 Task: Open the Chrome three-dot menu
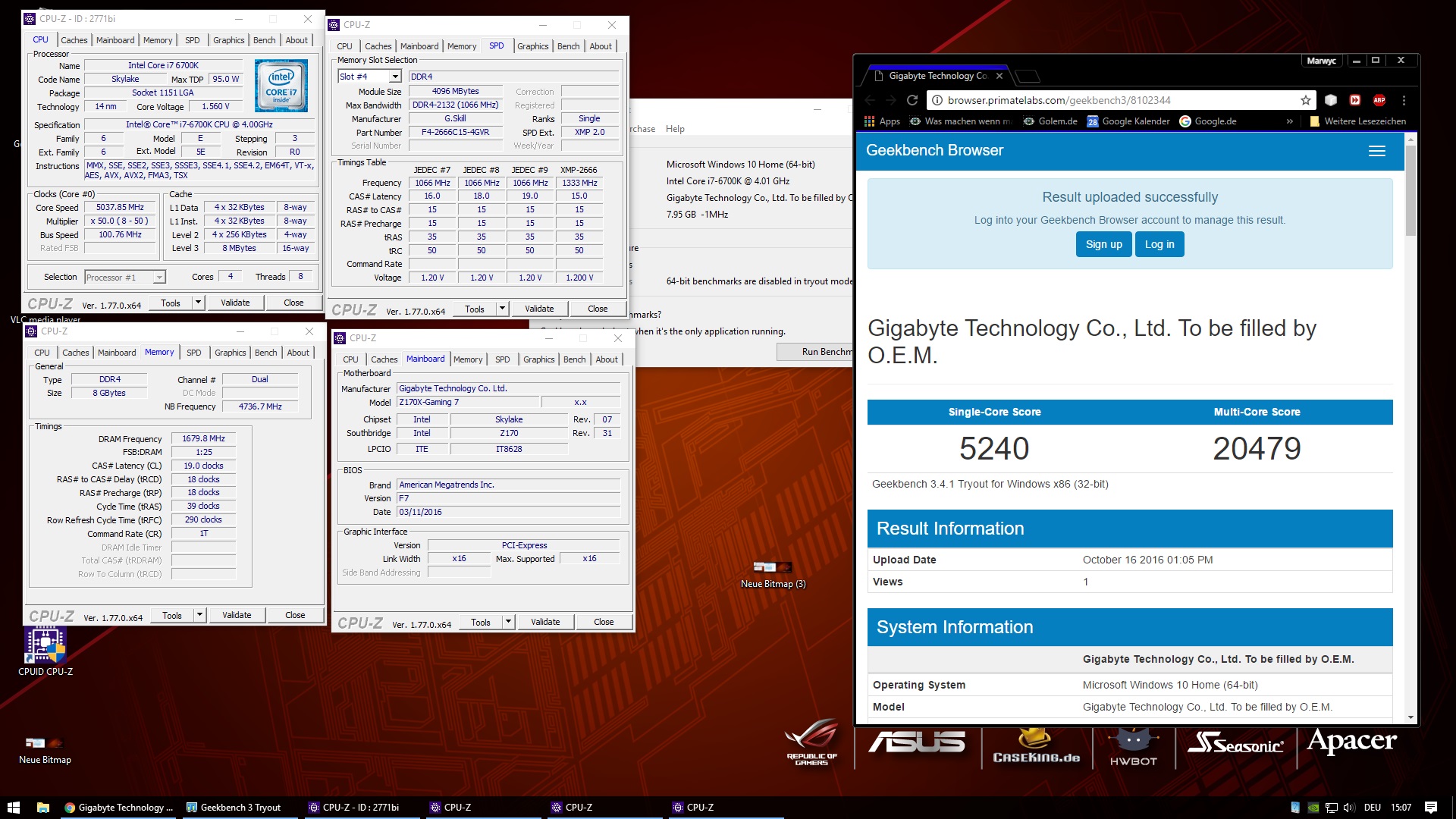[1404, 100]
